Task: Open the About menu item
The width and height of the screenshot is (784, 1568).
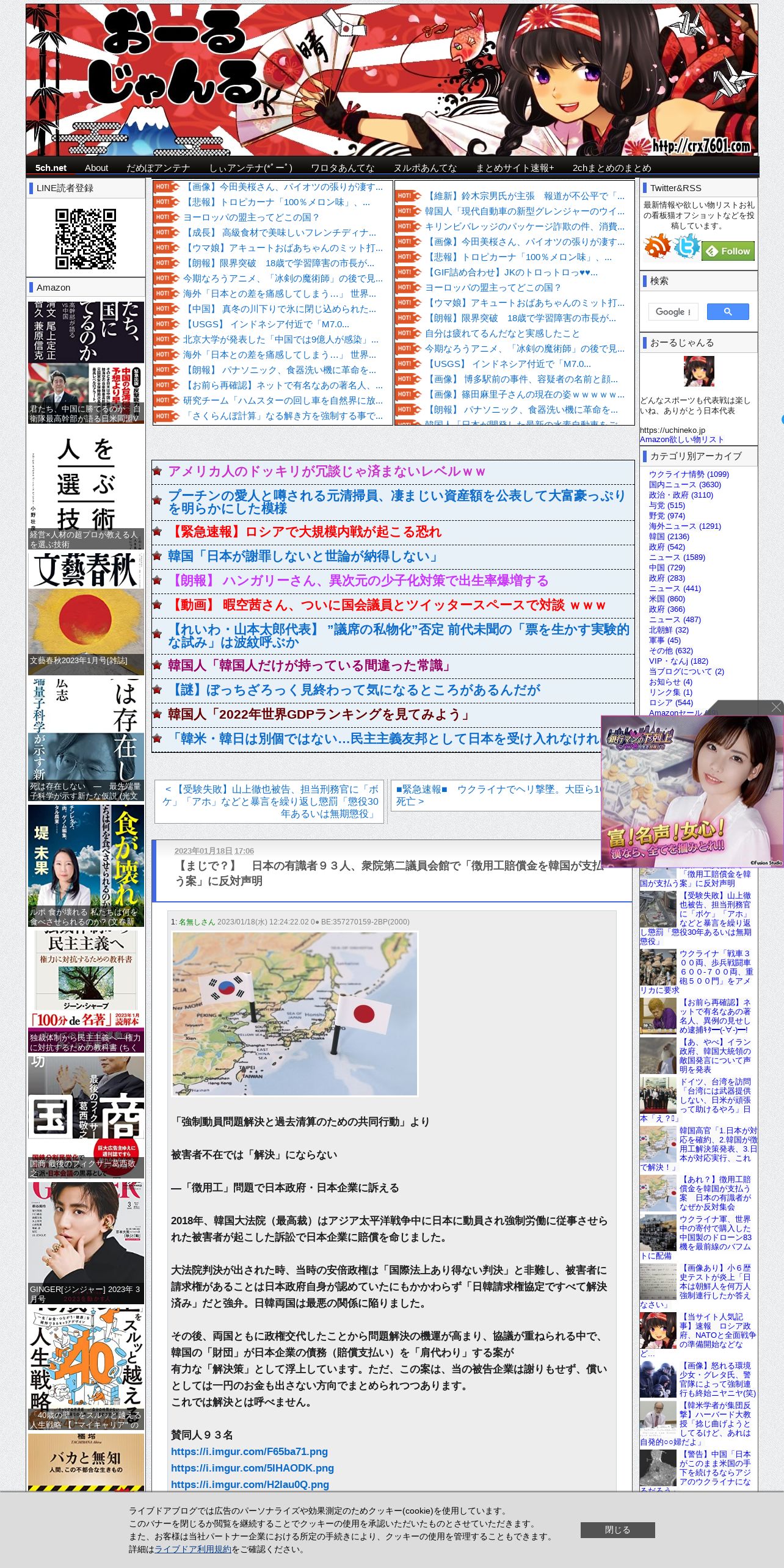Action: 96,167
